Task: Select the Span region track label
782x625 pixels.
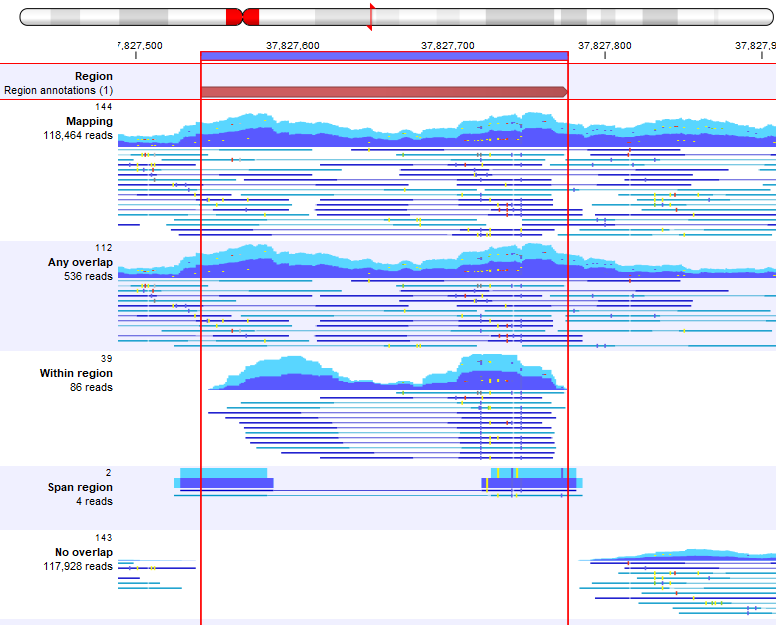Action: click(x=80, y=488)
